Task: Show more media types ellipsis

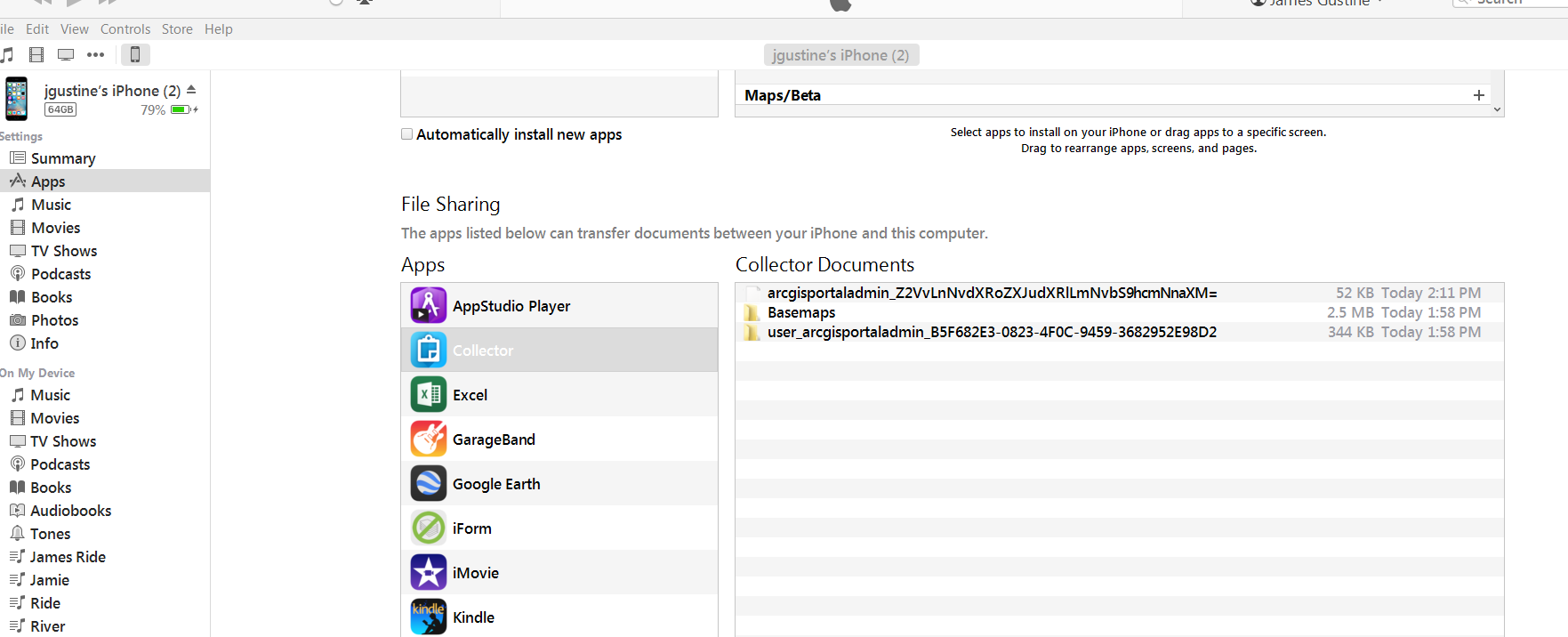Action: coord(95,55)
